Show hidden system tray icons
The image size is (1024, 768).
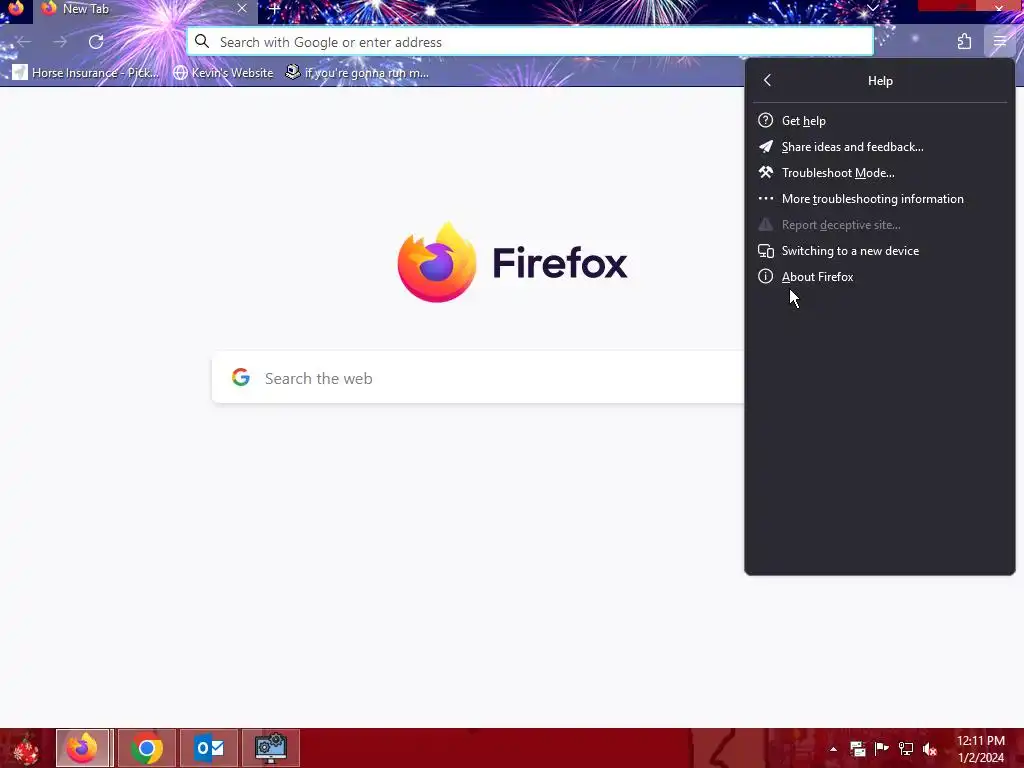coord(833,749)
